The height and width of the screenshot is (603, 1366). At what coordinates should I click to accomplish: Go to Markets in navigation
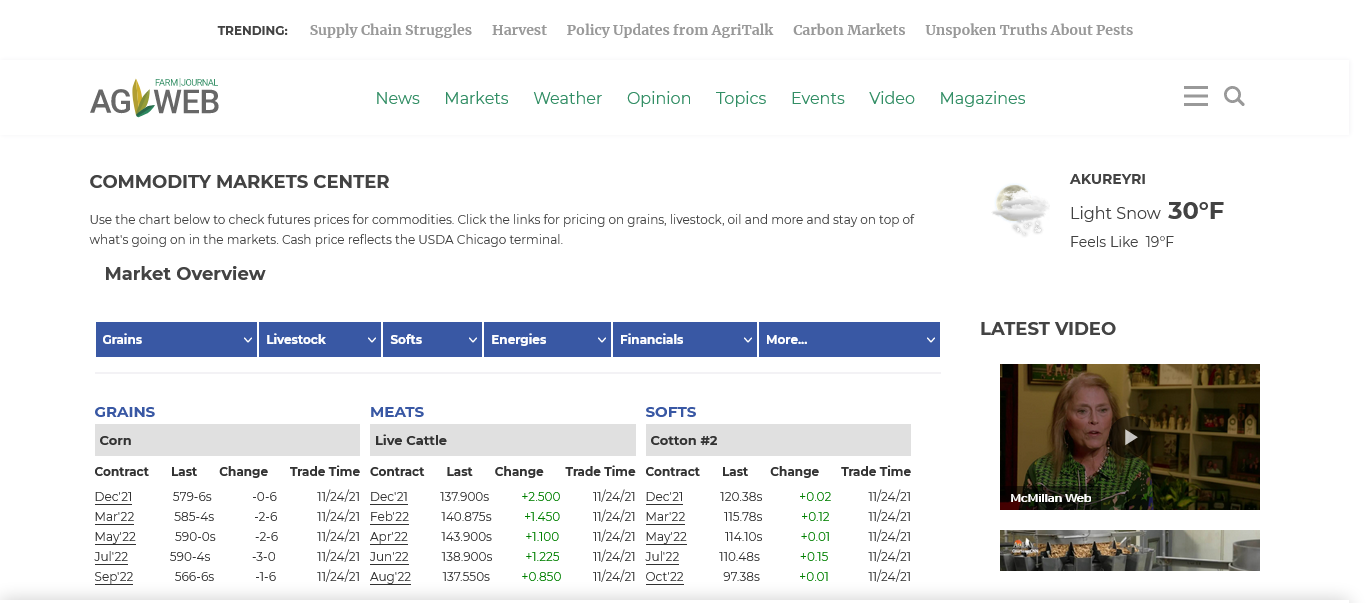(476, 98)
